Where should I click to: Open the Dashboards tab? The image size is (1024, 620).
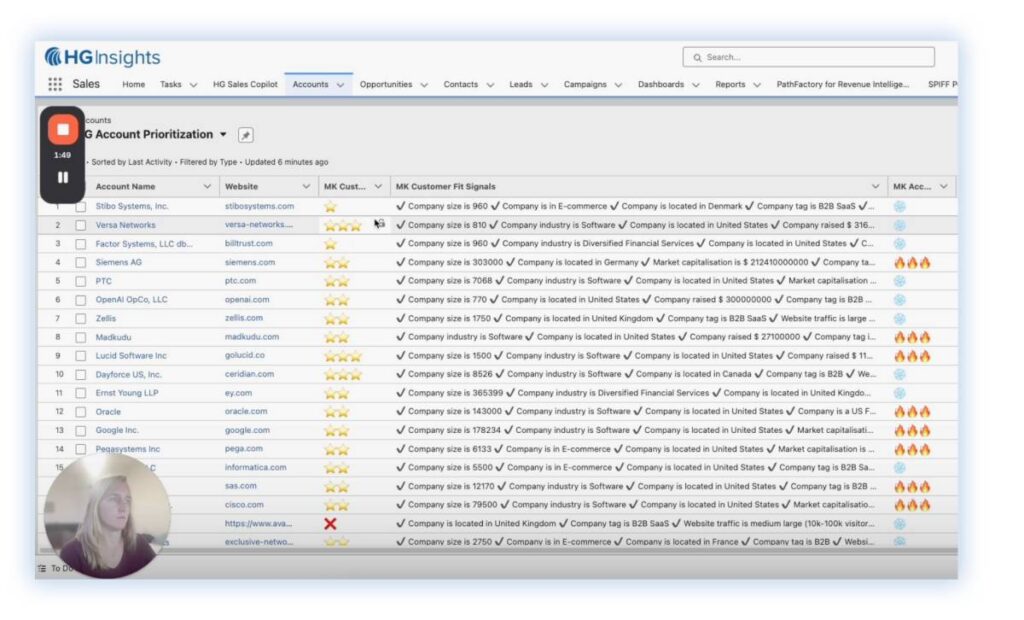(x=661, y=84)
